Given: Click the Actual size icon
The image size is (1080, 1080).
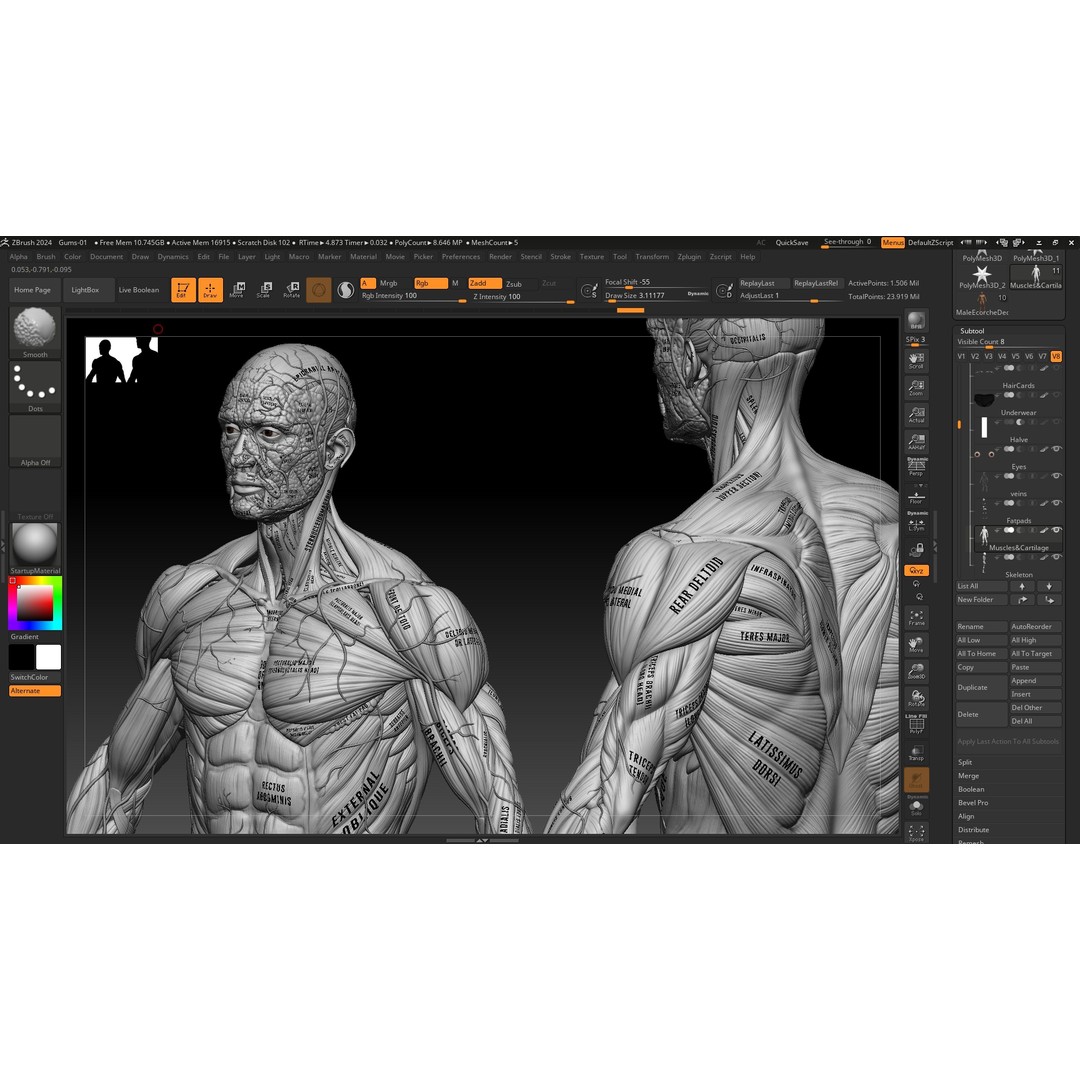Looking at the screenshot, I should pyautogui.click(x=916, y=414).
